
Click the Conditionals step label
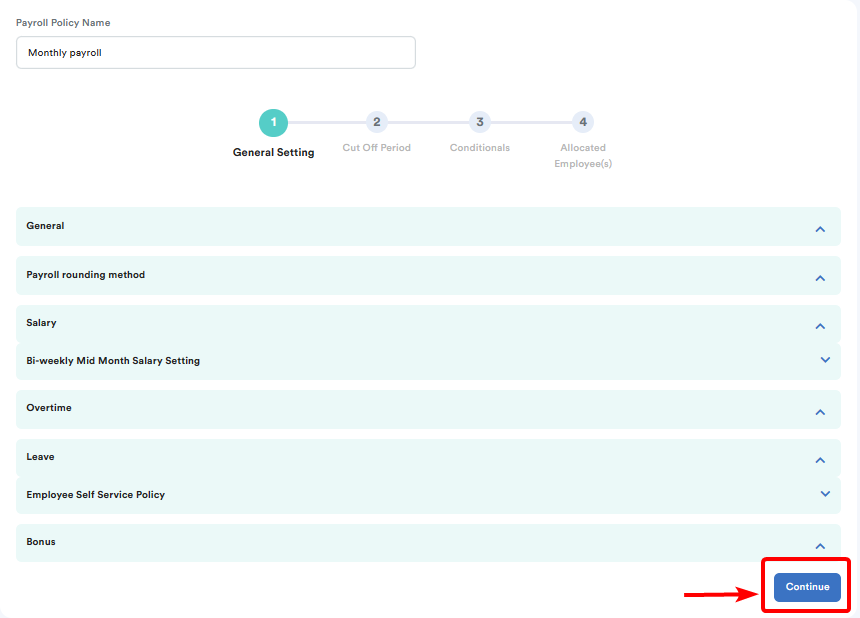[x=480, y=148]
